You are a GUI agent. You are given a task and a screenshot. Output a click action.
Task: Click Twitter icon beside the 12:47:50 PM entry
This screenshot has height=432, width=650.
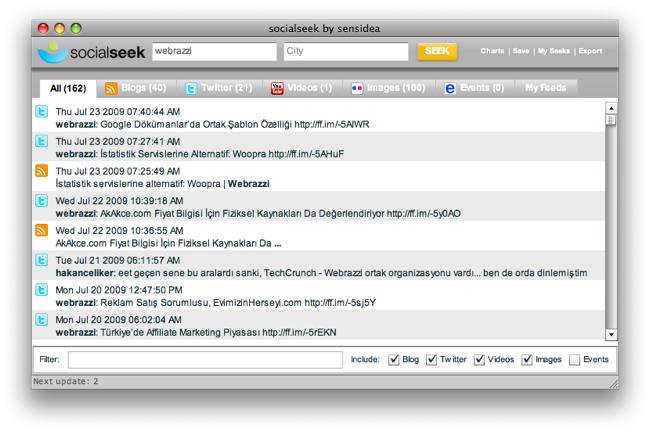42,291
